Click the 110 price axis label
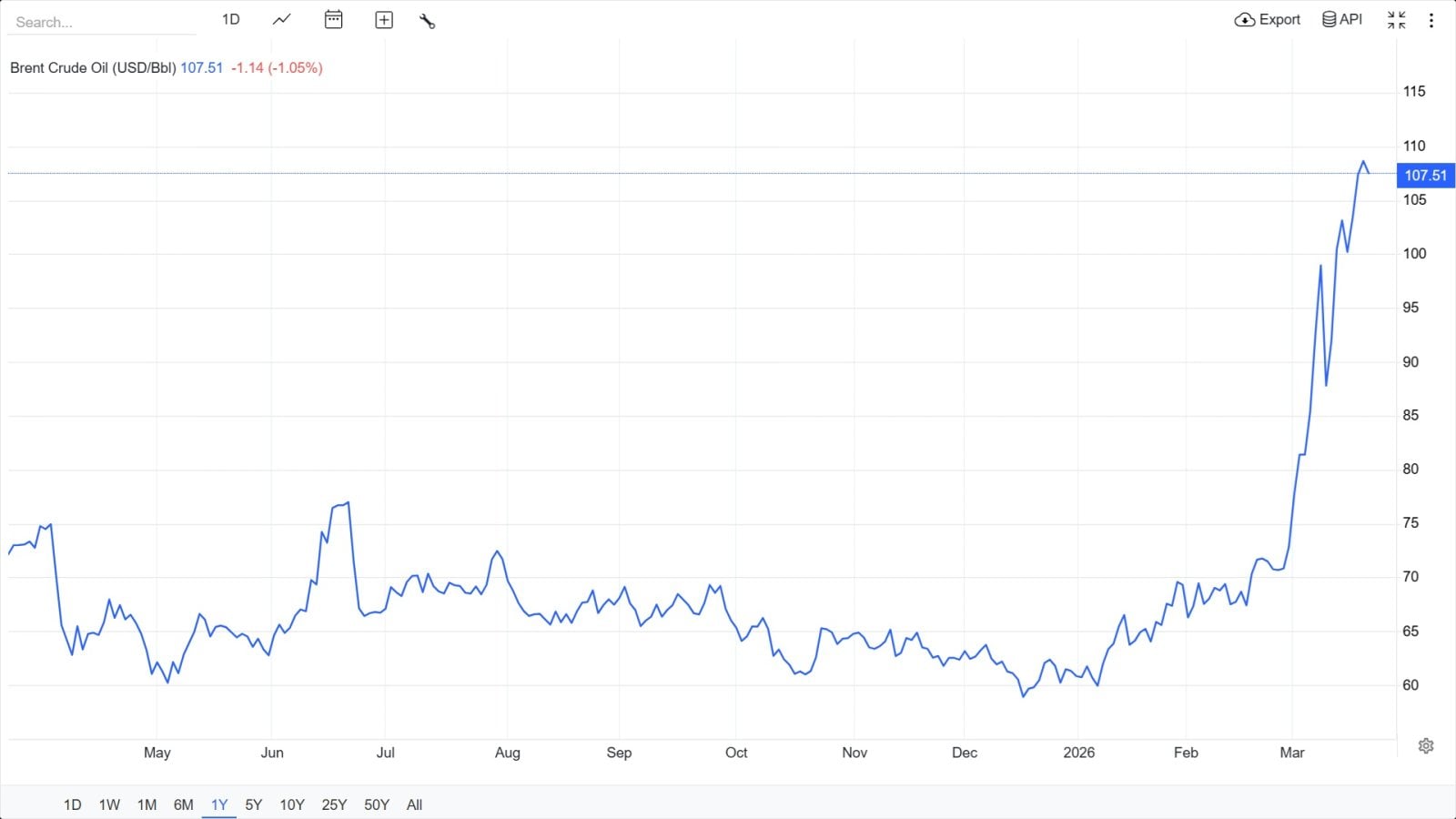 tap(1414, 146)
